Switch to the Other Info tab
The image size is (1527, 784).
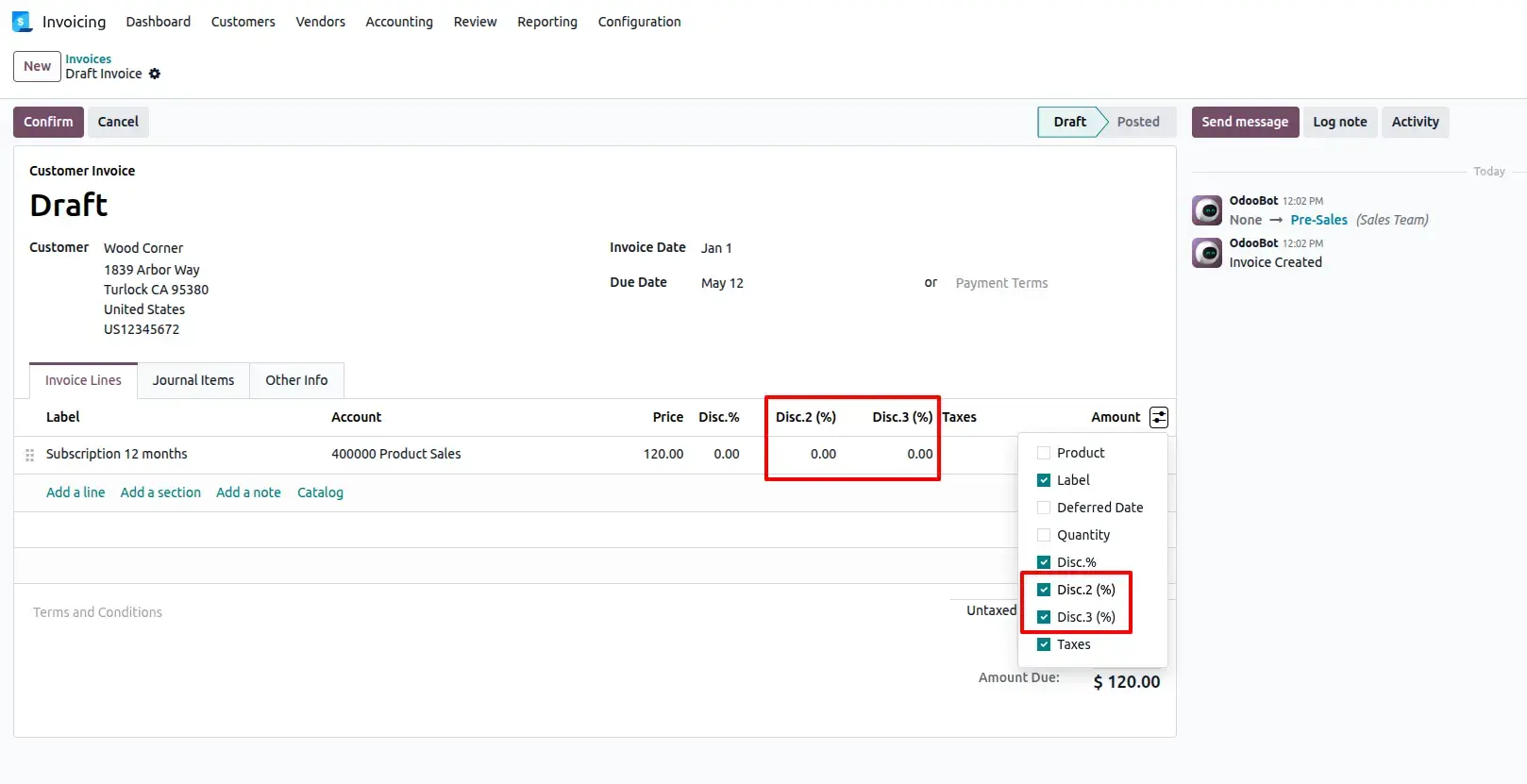coord(296,380)
